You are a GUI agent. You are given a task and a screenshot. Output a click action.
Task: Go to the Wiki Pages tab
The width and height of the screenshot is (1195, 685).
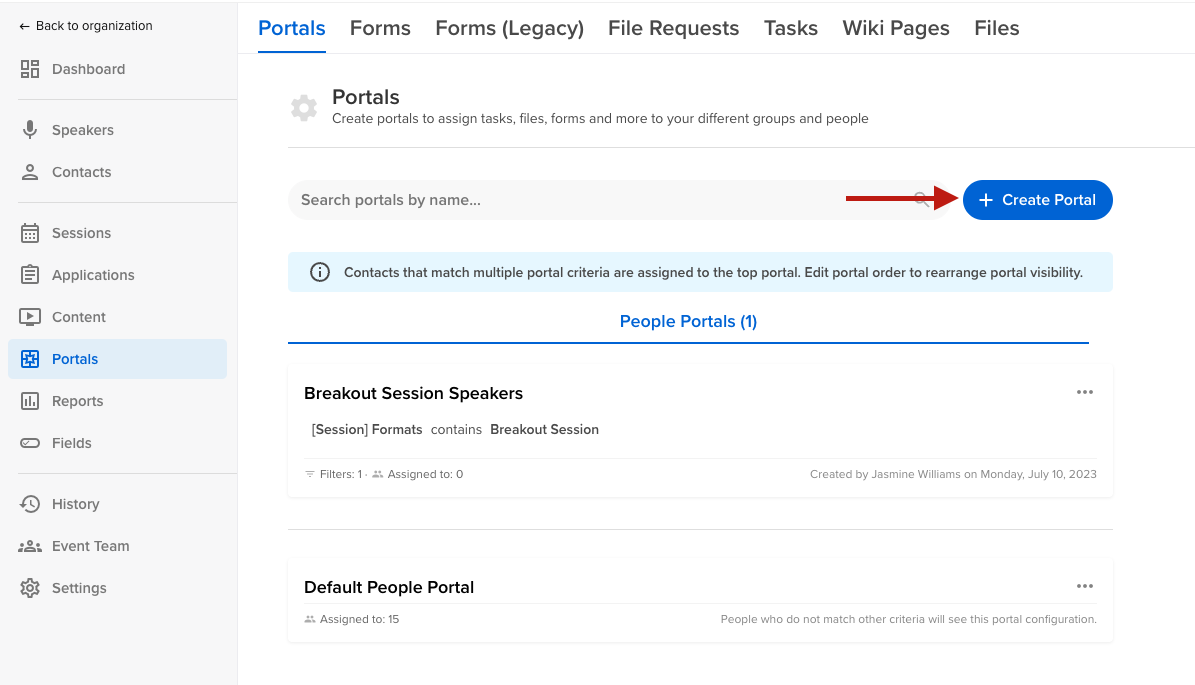coord(896,28)
